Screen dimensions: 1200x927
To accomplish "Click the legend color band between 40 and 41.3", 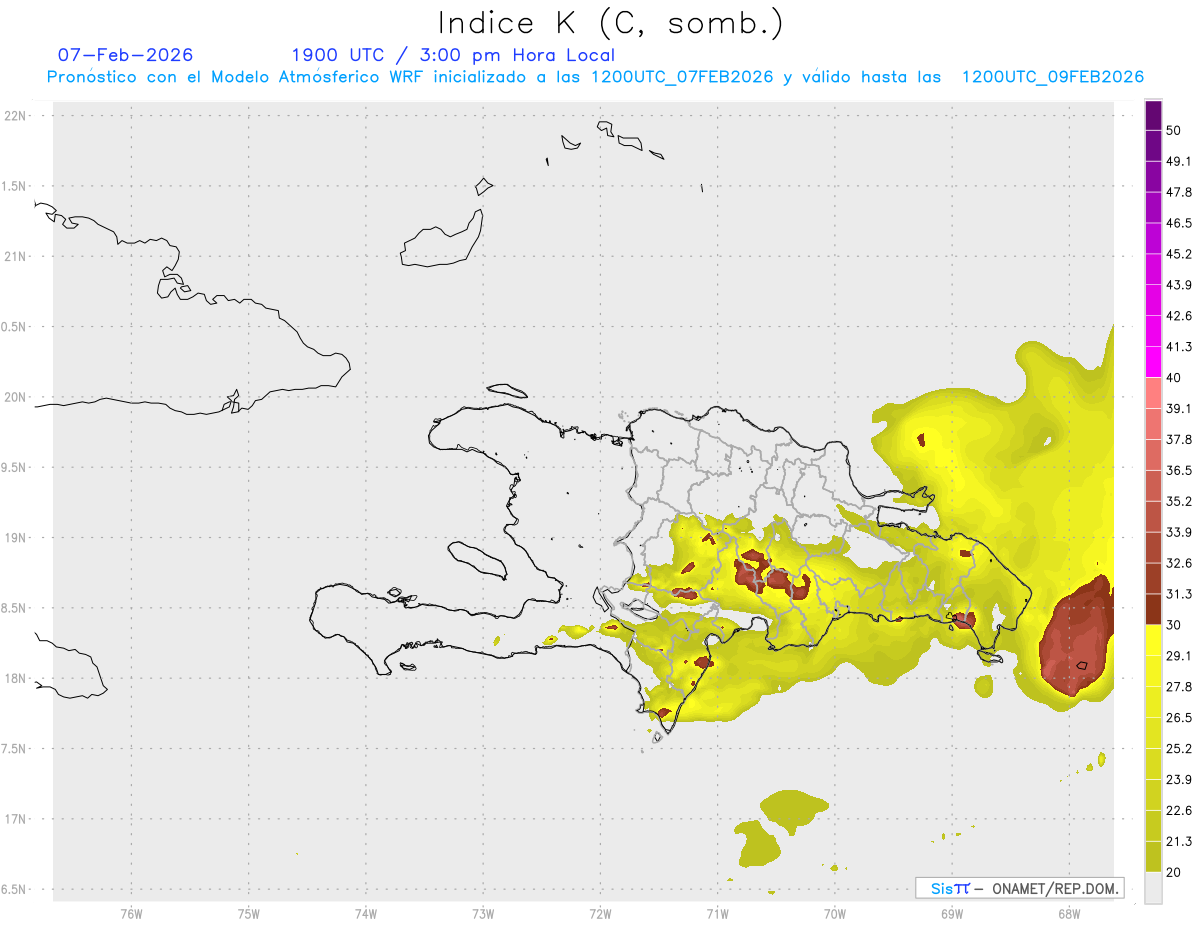I will point(1154,362).
